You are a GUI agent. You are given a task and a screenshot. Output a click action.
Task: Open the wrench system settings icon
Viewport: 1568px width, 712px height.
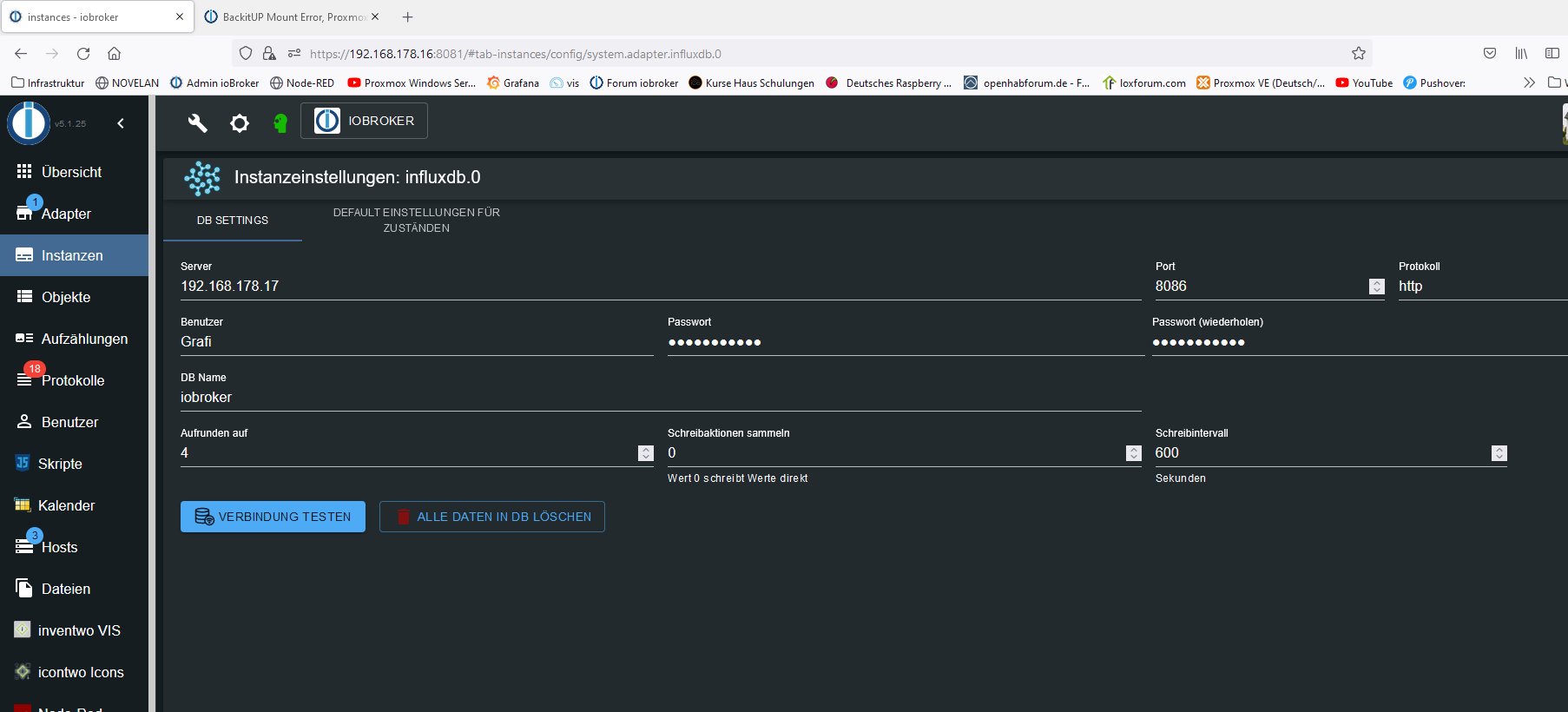coord(198,122)
